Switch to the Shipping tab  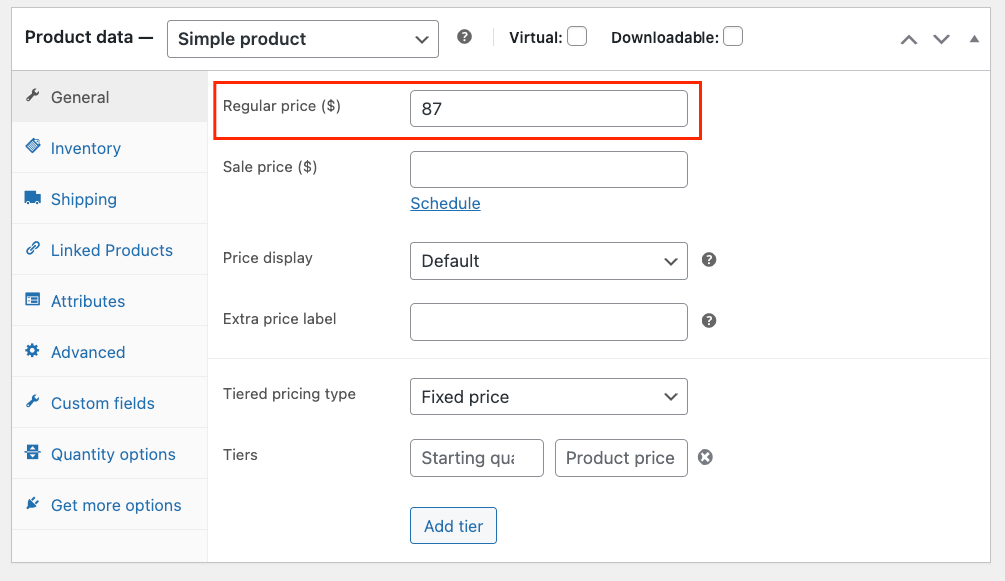110,199
